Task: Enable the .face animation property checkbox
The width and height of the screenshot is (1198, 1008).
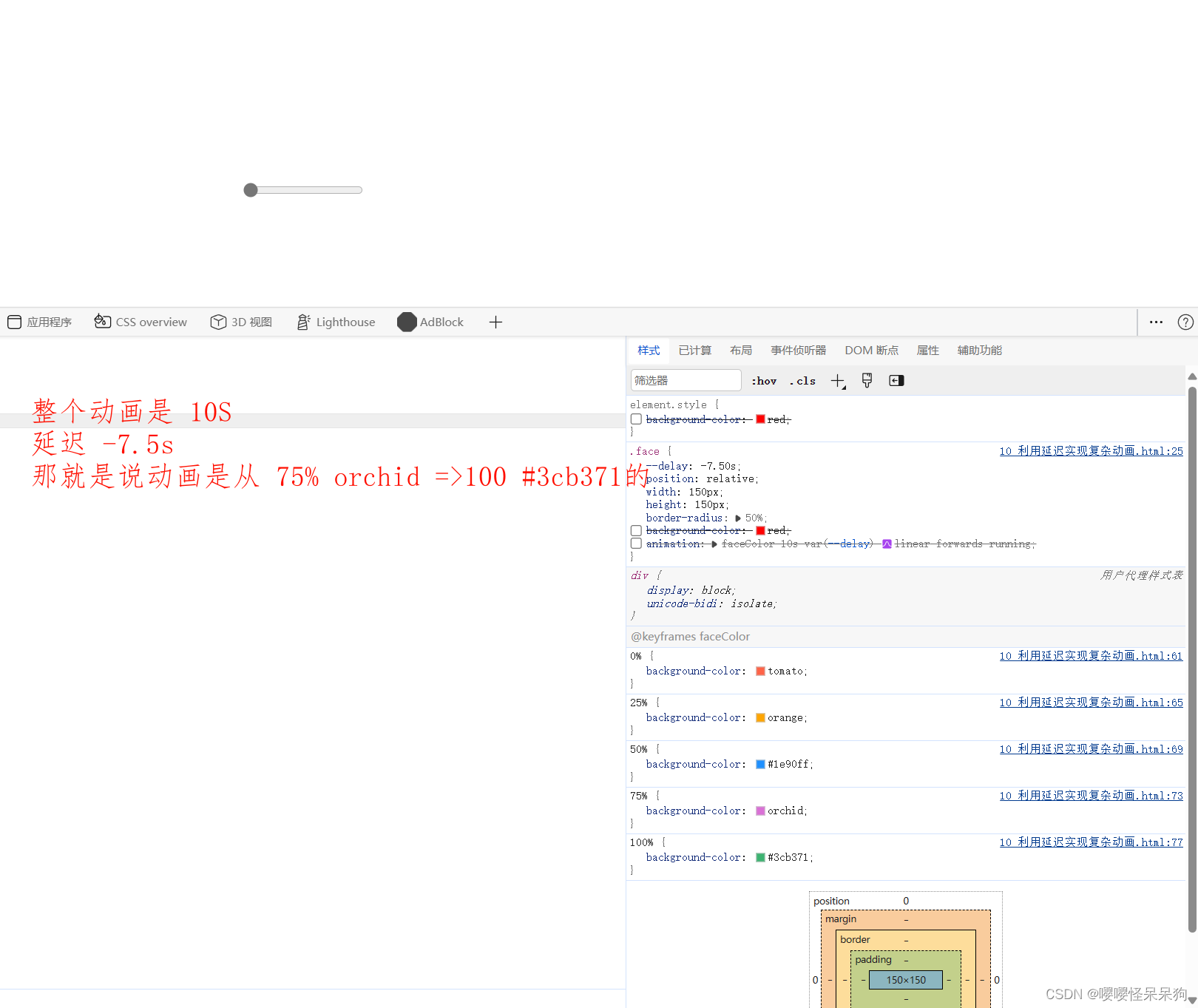Action: [636, 544]
